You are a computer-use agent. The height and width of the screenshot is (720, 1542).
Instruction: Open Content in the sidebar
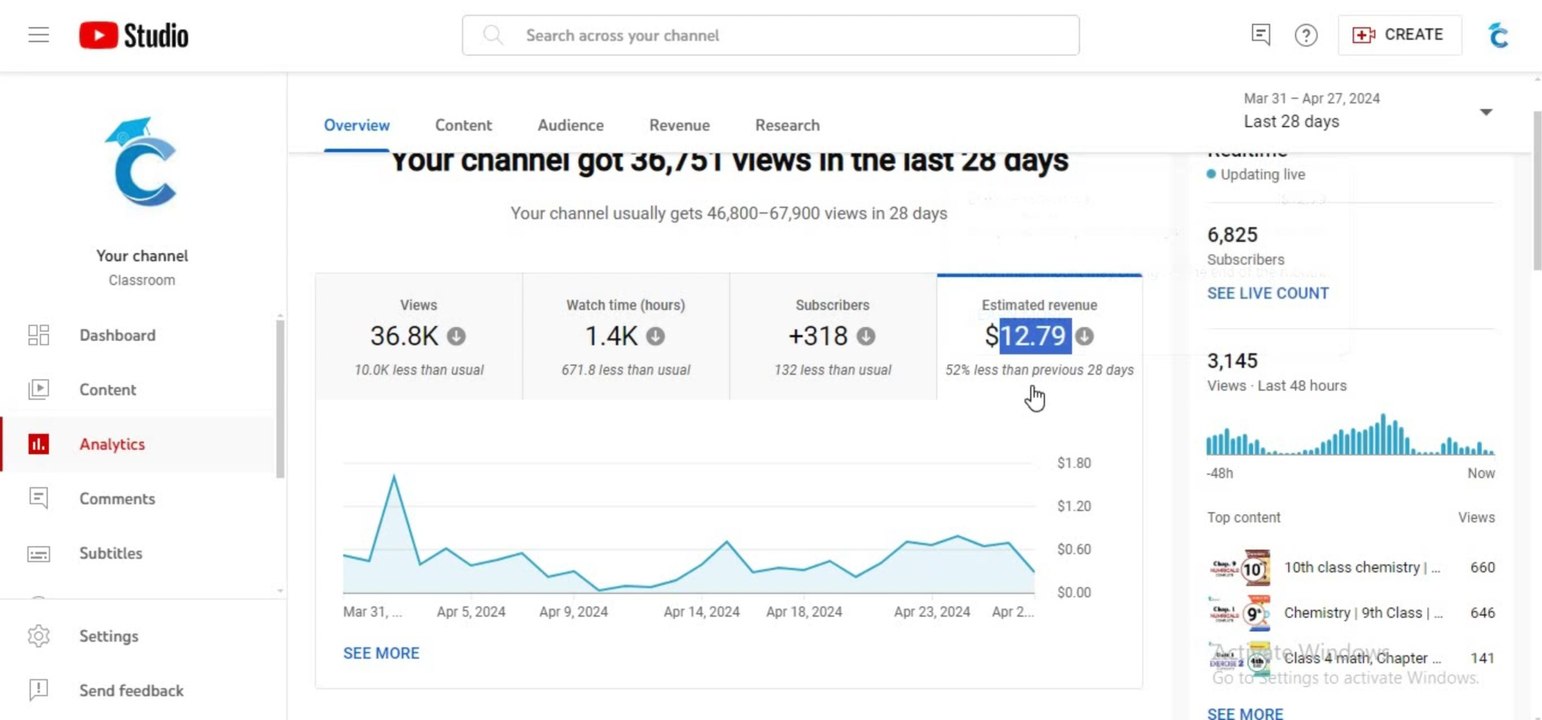pyautogui.click(x=108, y=390)
